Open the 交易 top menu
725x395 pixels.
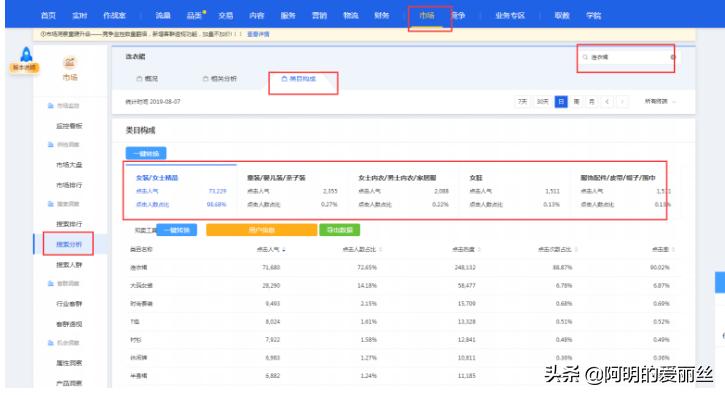click(226, 16)
